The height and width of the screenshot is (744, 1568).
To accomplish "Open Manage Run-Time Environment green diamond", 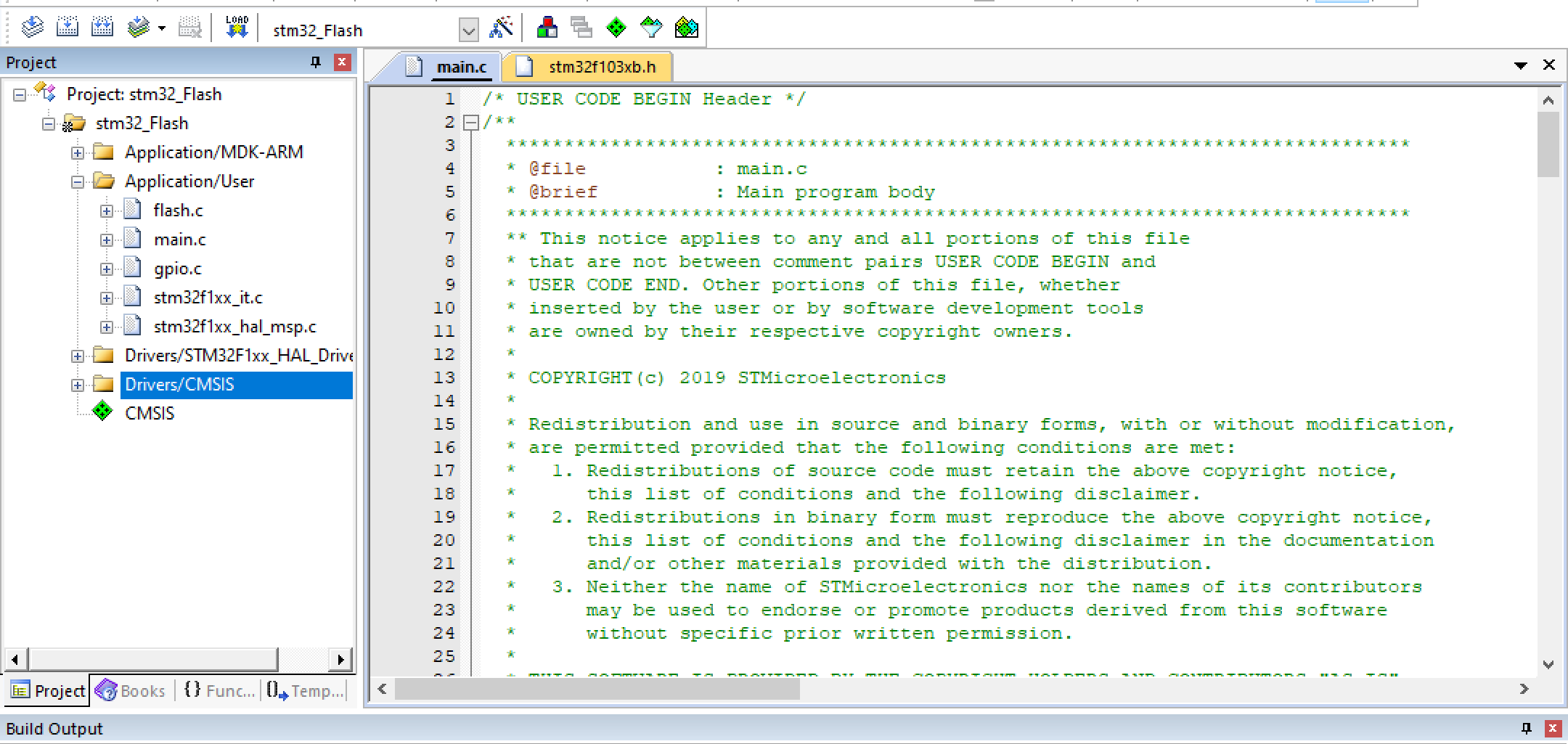I will 616,28.
